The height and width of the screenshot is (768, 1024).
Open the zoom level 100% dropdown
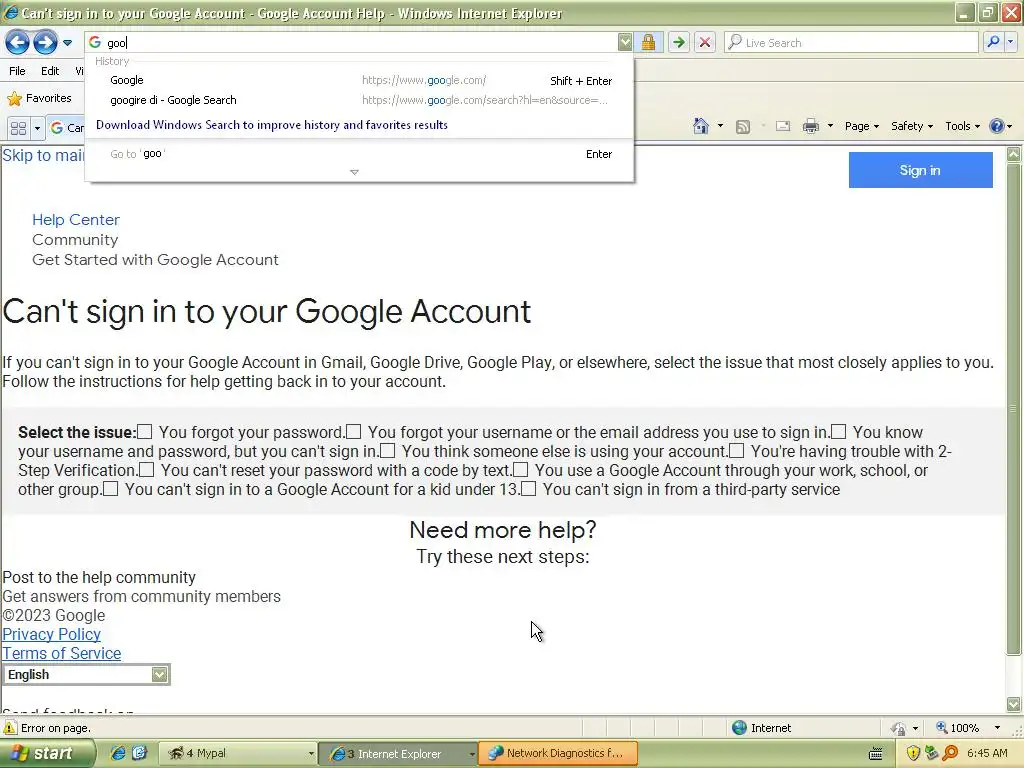(997, 728)
